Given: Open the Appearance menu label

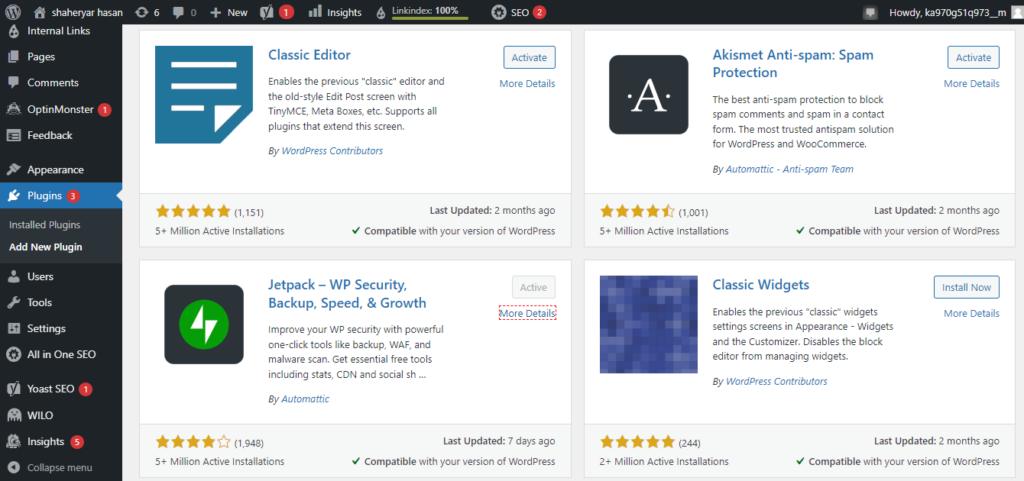Looking at the screenshot, I should click(56, 170).
